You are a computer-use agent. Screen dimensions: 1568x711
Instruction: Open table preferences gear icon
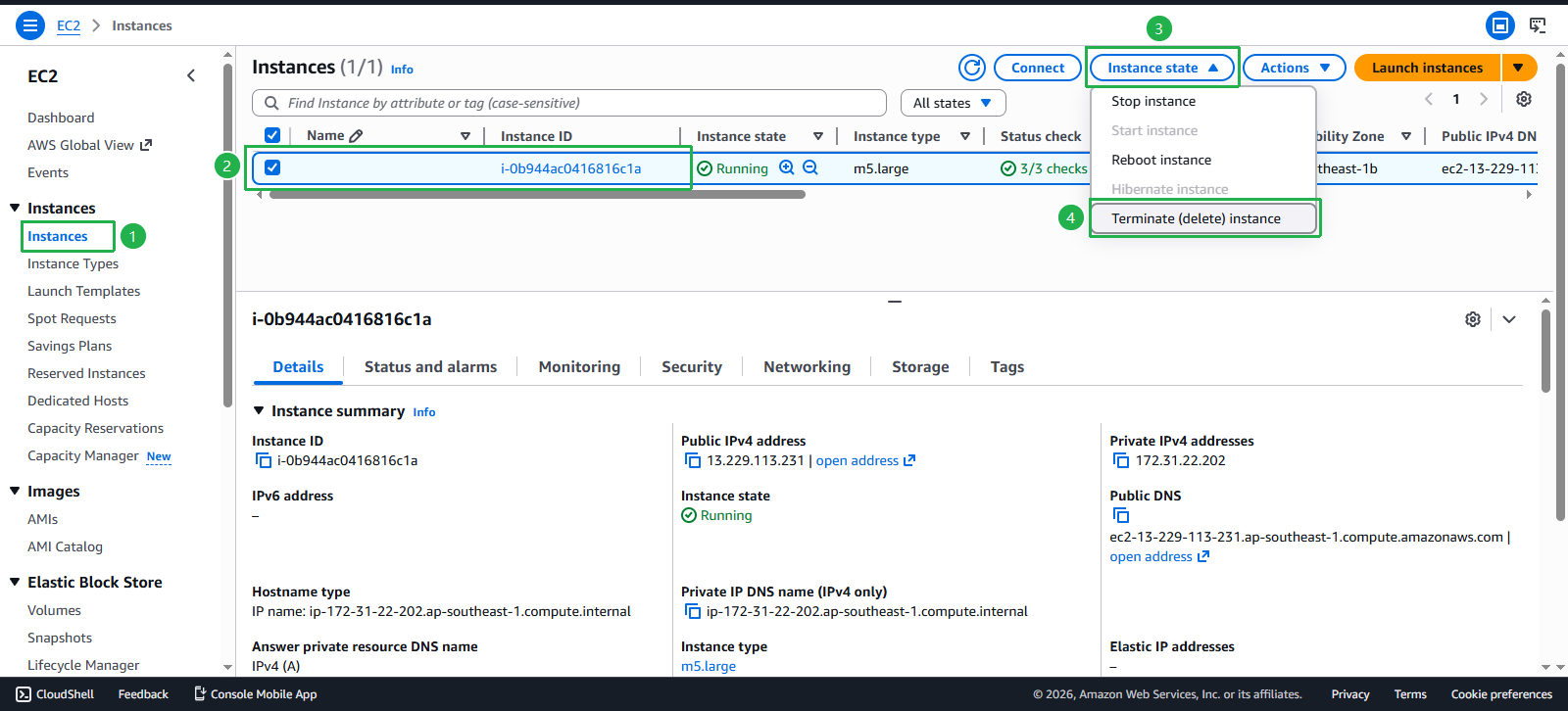pyautogui.click(x=1524, y=99)
